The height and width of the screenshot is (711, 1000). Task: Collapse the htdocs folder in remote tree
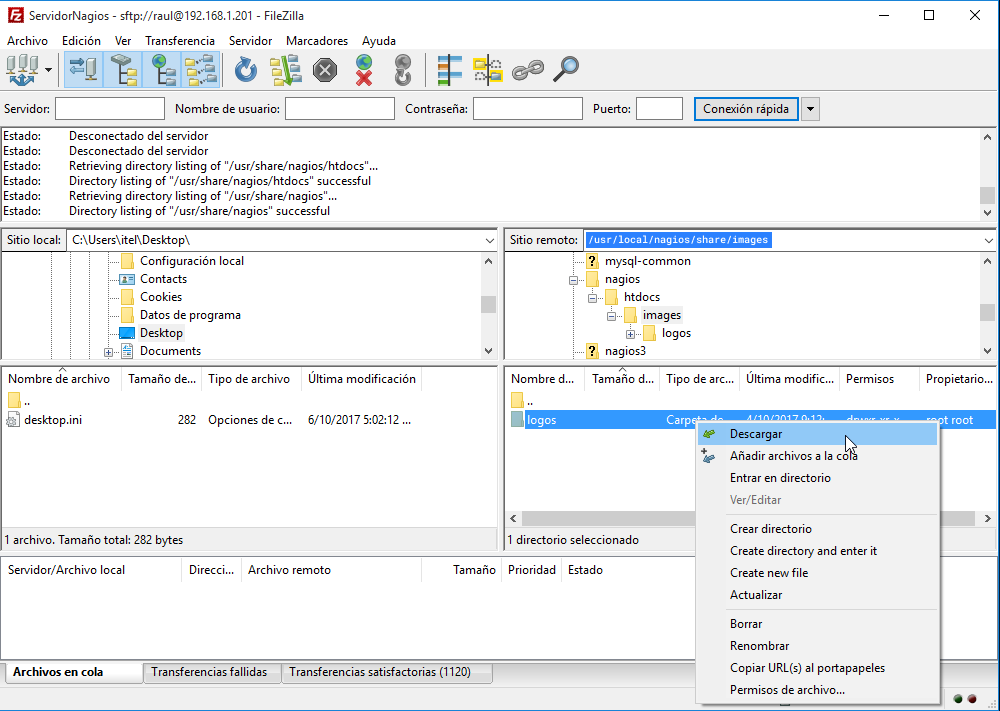593,298
